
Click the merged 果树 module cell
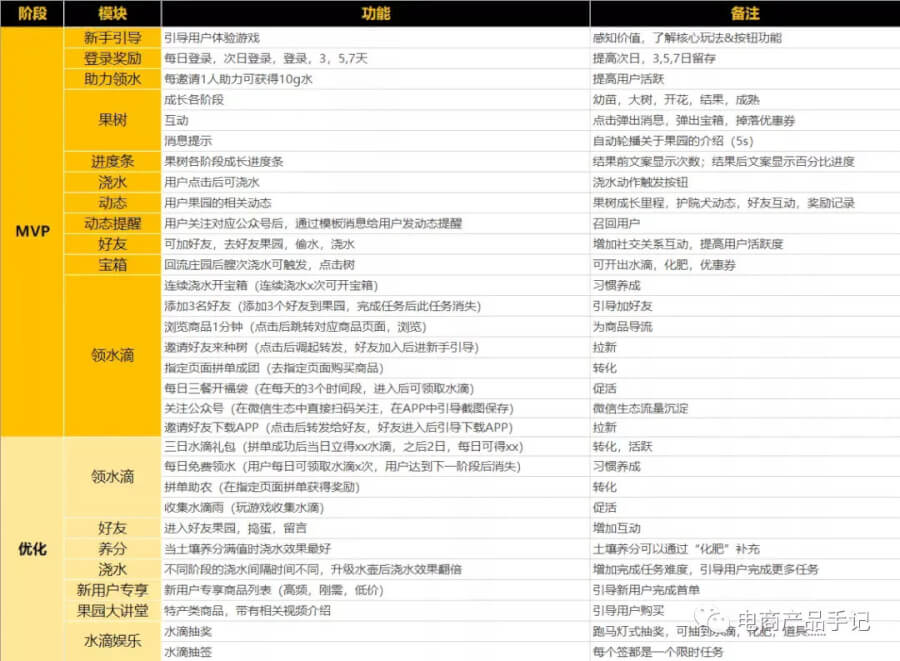pyautogui.click(x=112, y=120)
